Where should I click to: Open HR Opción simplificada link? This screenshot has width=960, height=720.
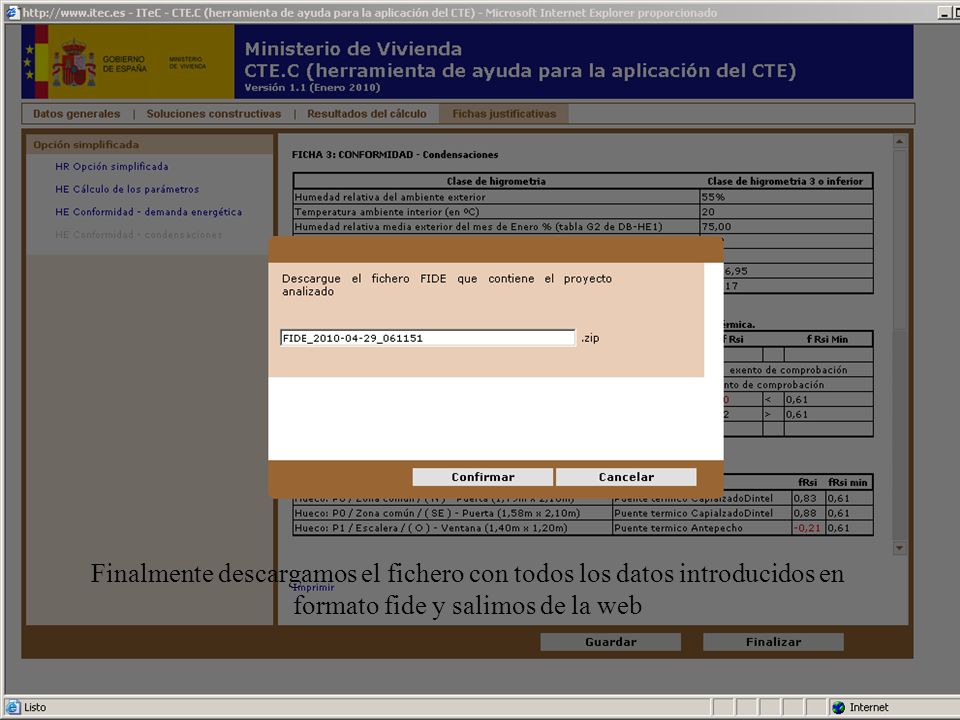click(x=111, y=167)
